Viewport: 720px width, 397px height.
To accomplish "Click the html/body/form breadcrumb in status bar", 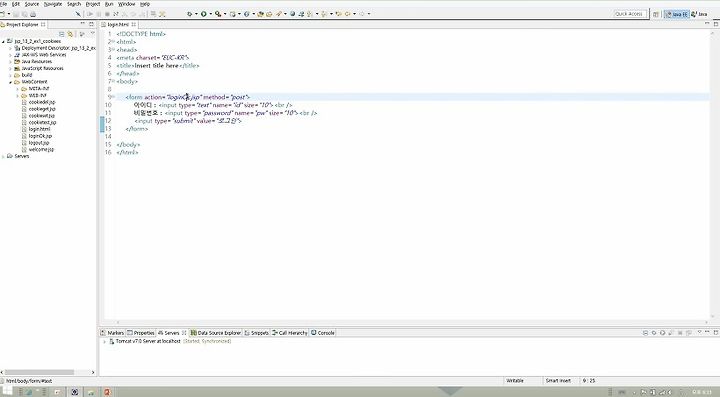I will point(29,381).
